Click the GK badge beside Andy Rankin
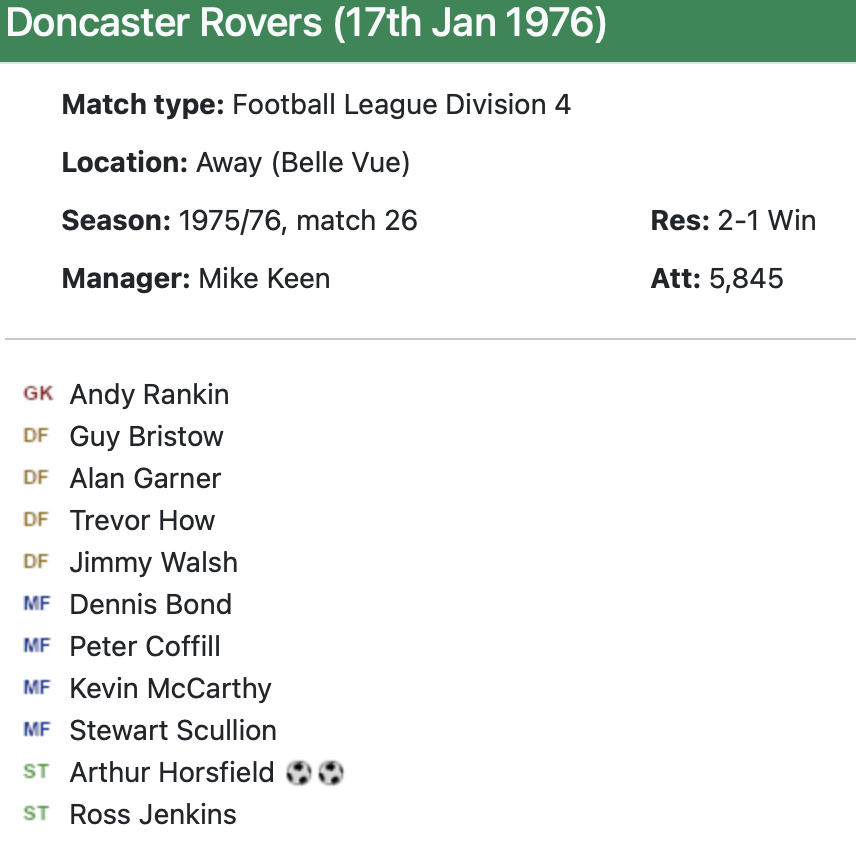The height and width of the screenshot is (844, 856). (x=38, y=394)
